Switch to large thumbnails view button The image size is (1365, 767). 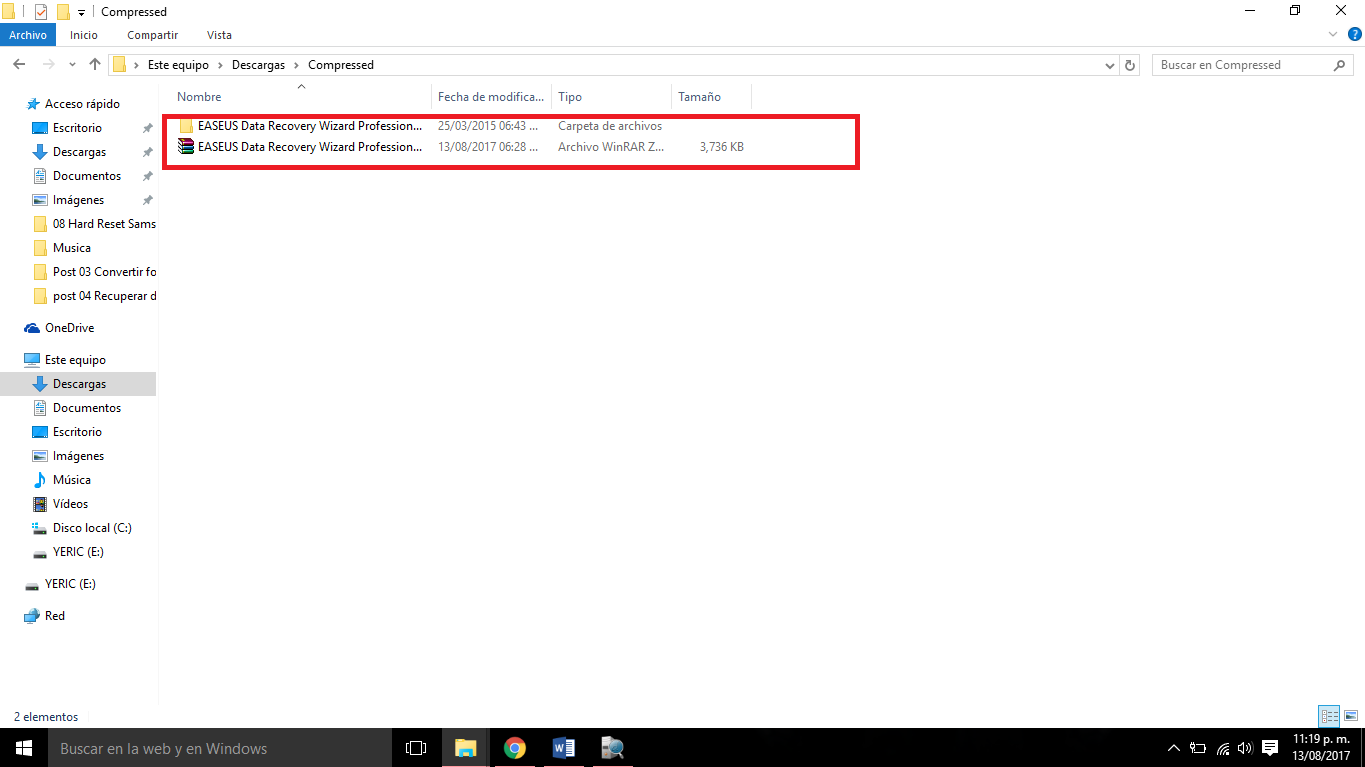pyautogui.click(x=1351, y=716)
